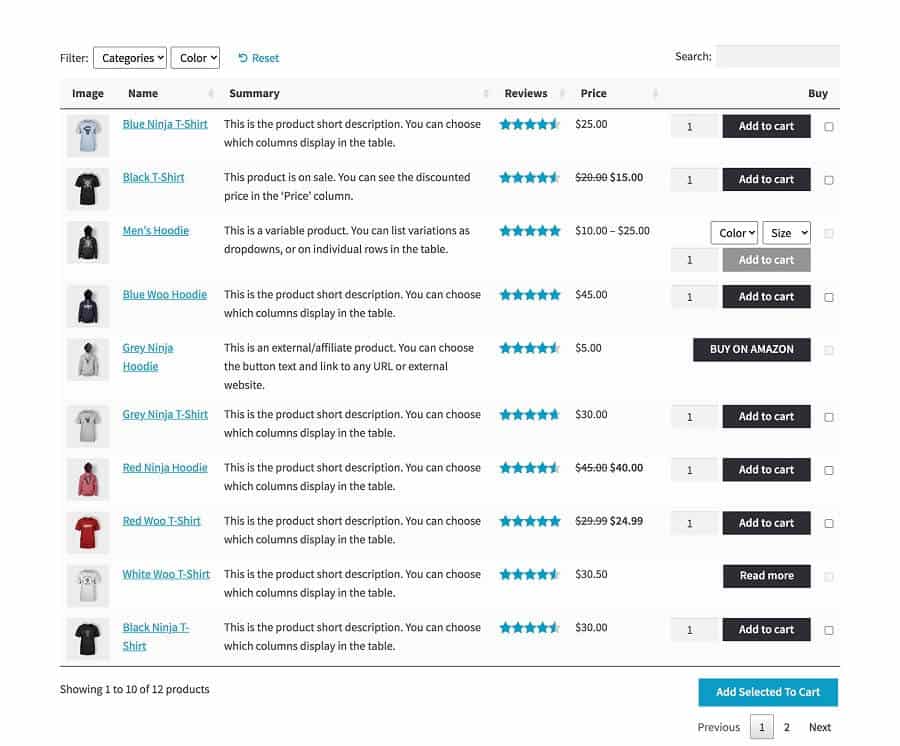Open Red Ninja Hoodie product thumbnail

[88, 479]
